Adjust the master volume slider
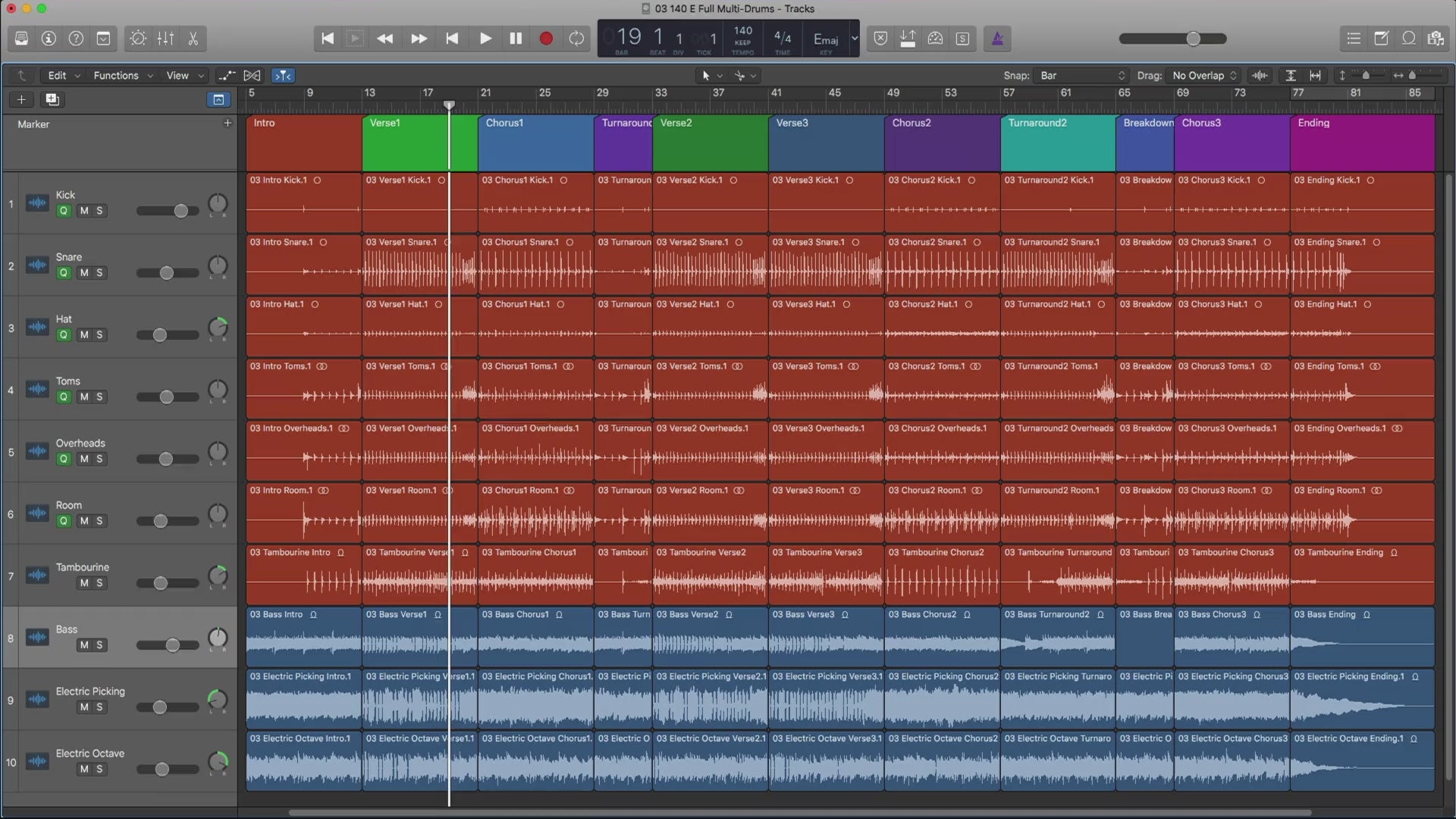This screenshot has height=819, width=1456. [1172, 39]
